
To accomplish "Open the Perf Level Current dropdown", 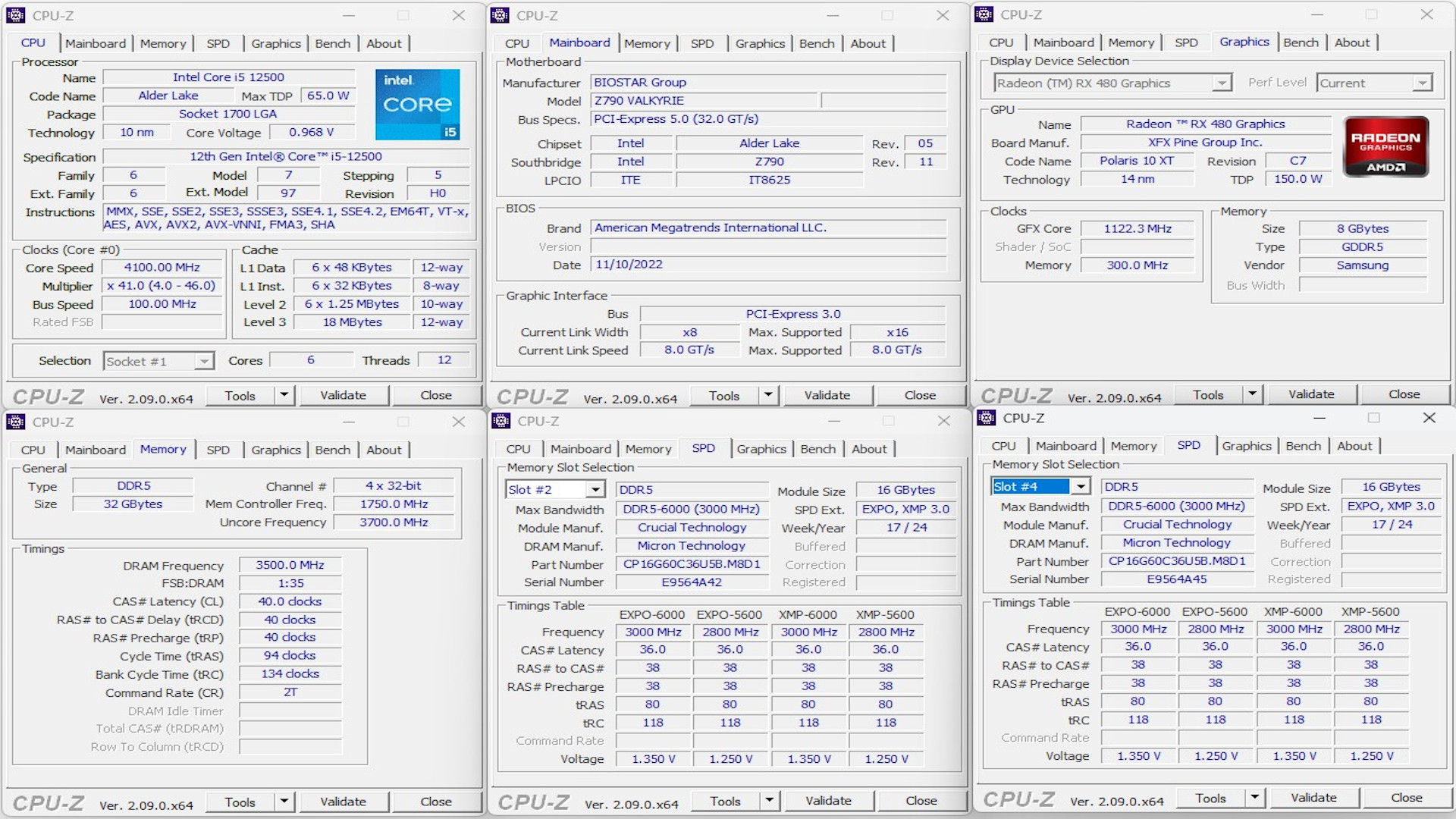I will pyautogui.click(x=1422, y=83).
